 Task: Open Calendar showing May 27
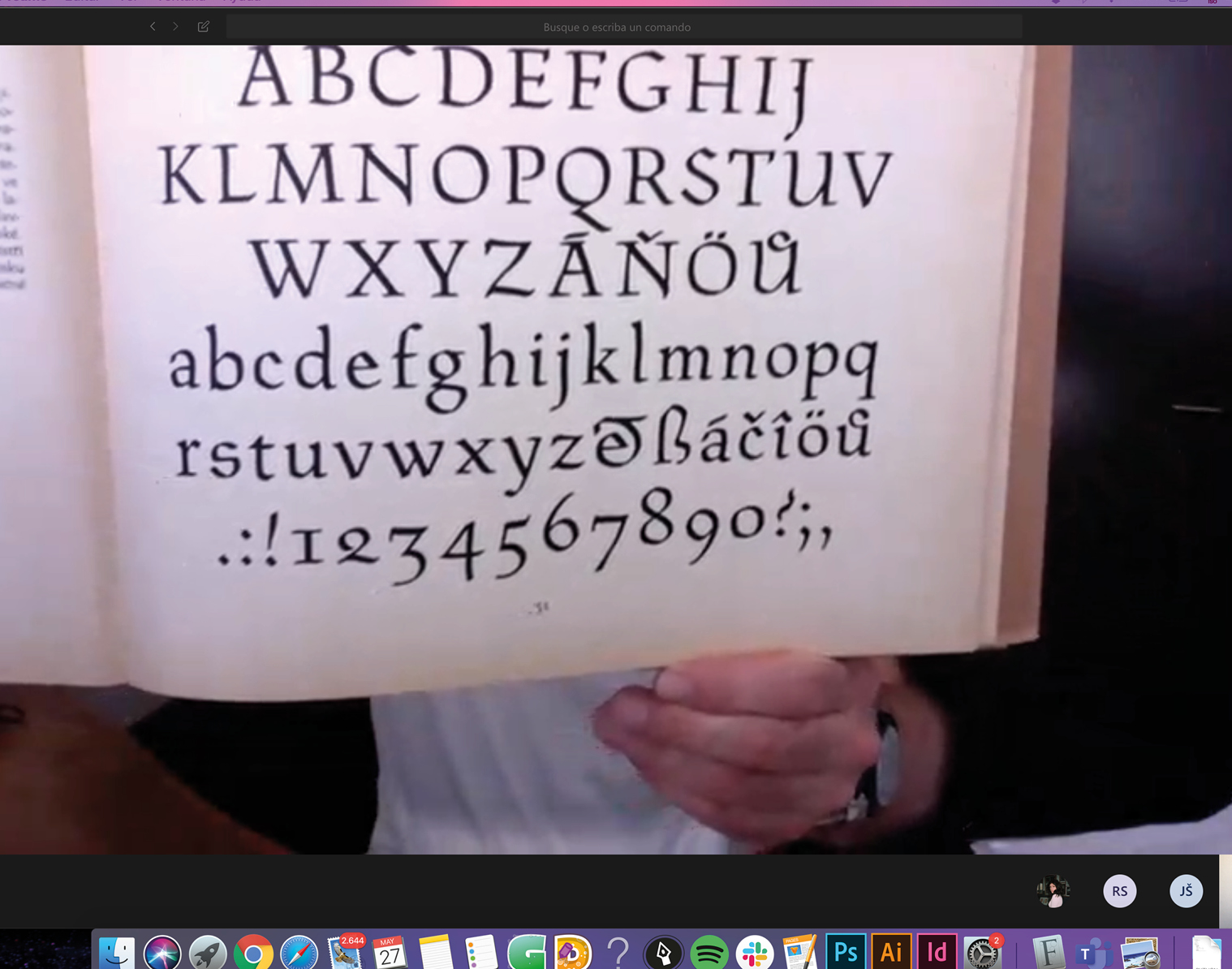390,953
